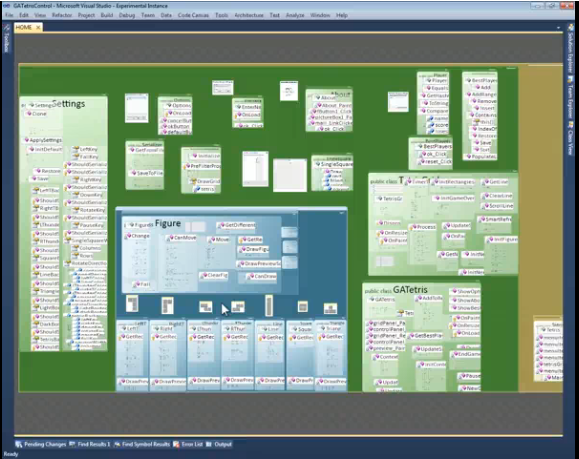Click the SaveToFile method node
Viewport: 579px width, 459px height.
pyautogui.click(x=147, y=173)
